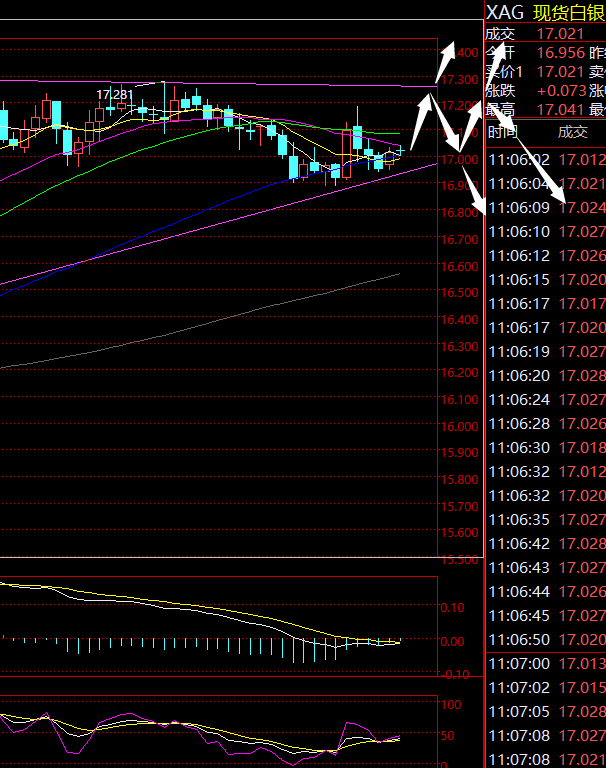
Task: Click the 成交 price value 17.021
Action: 556,33
